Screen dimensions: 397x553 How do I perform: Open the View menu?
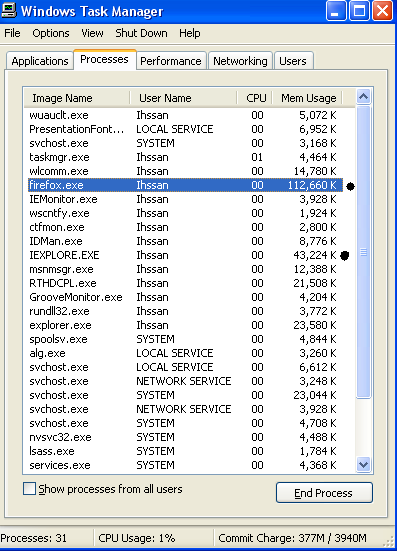click(x=92, y=33)
